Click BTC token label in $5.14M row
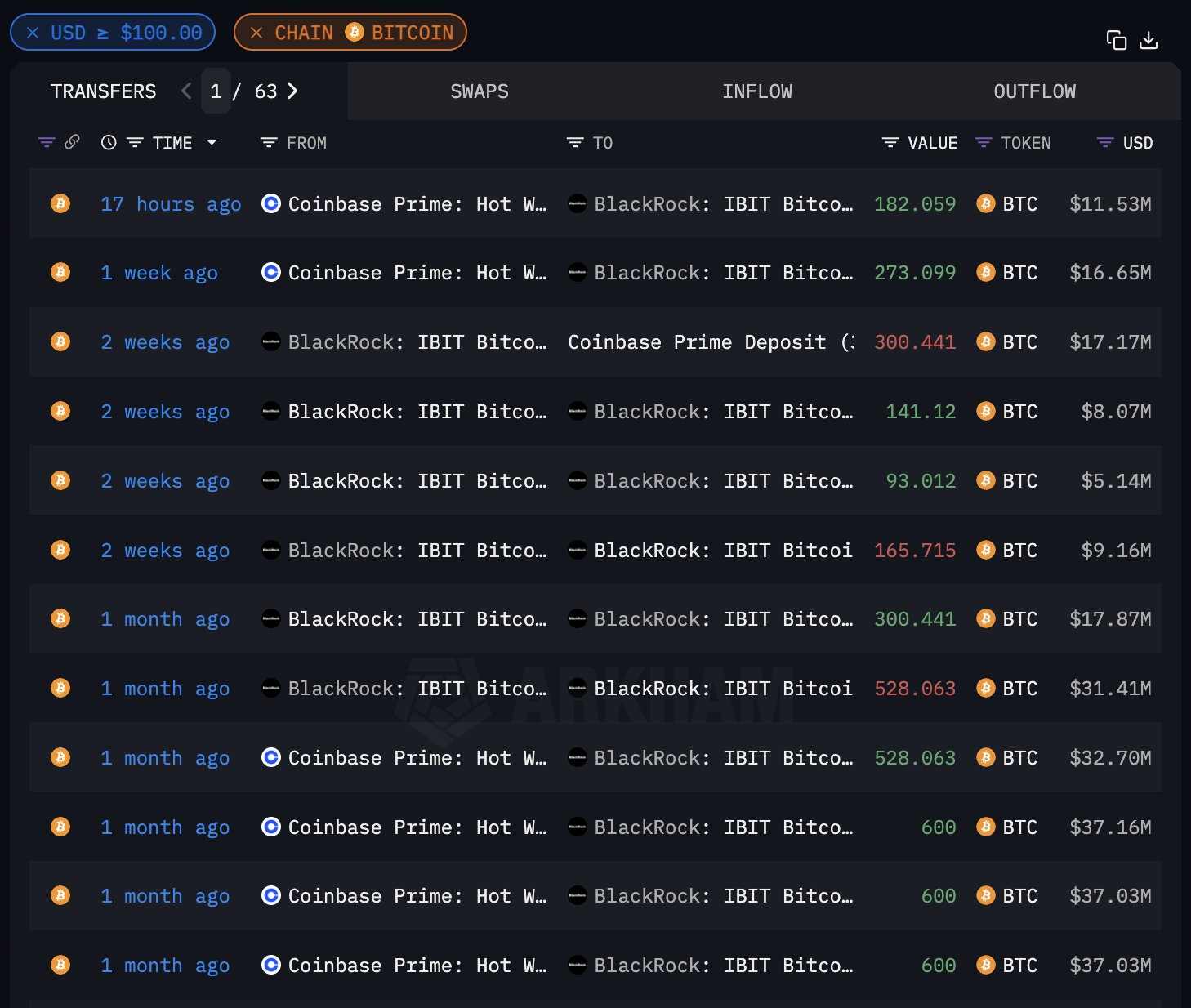1191x1008 pixels. [x=1020, y=481]
